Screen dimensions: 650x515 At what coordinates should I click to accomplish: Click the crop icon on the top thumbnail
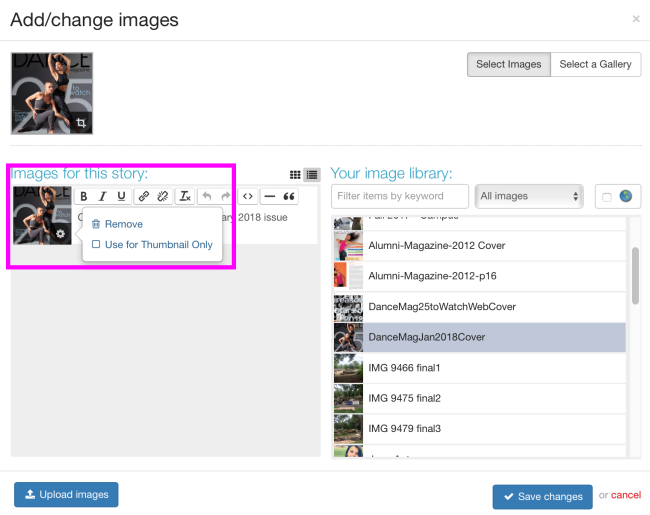(81, 123)
